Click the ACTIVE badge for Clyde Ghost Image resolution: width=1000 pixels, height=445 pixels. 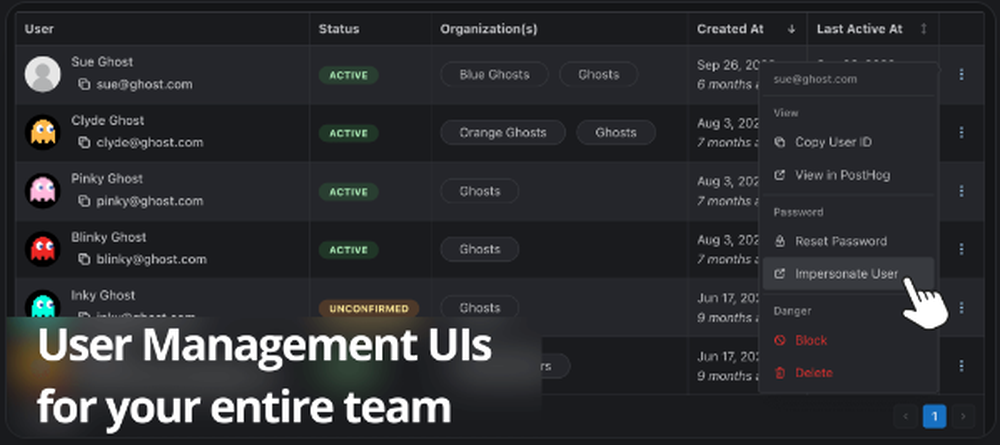[348, 133]
